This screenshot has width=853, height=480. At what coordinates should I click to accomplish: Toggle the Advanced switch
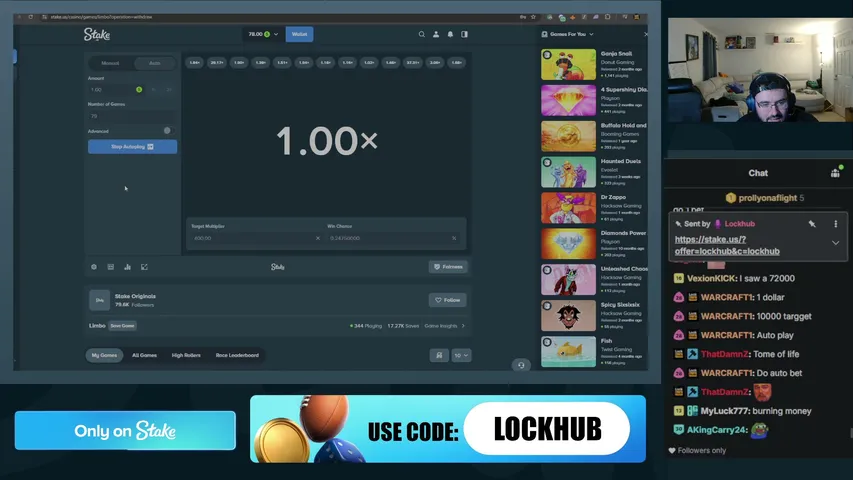pyautogui.click(x=168, y=131)
